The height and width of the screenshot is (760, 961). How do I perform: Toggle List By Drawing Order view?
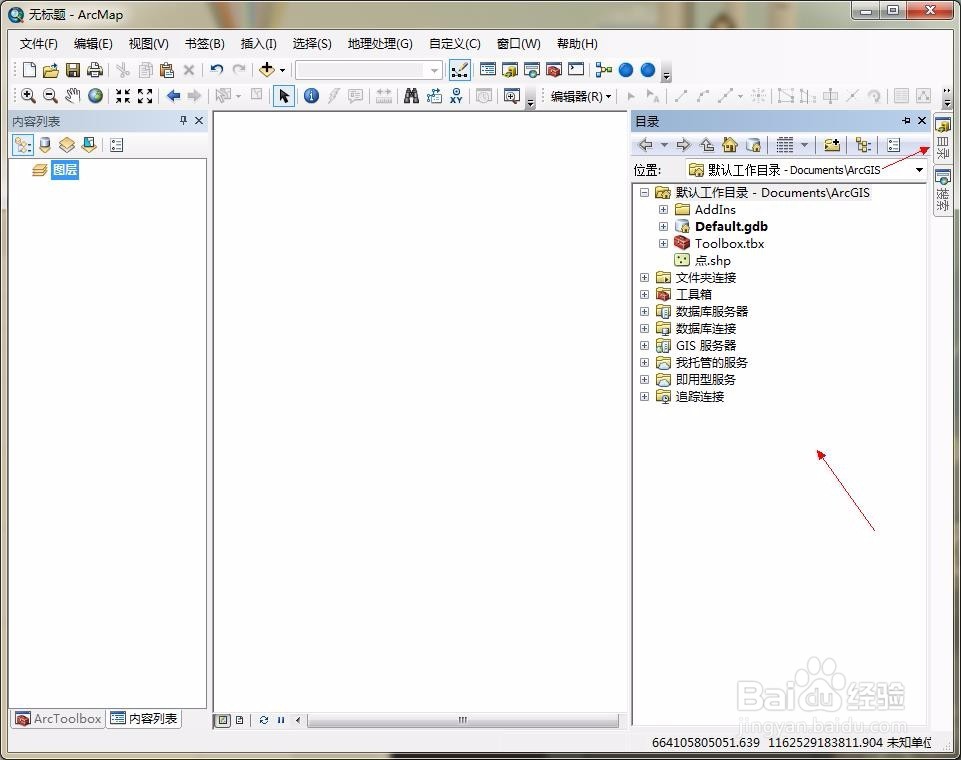coord(23,145)
